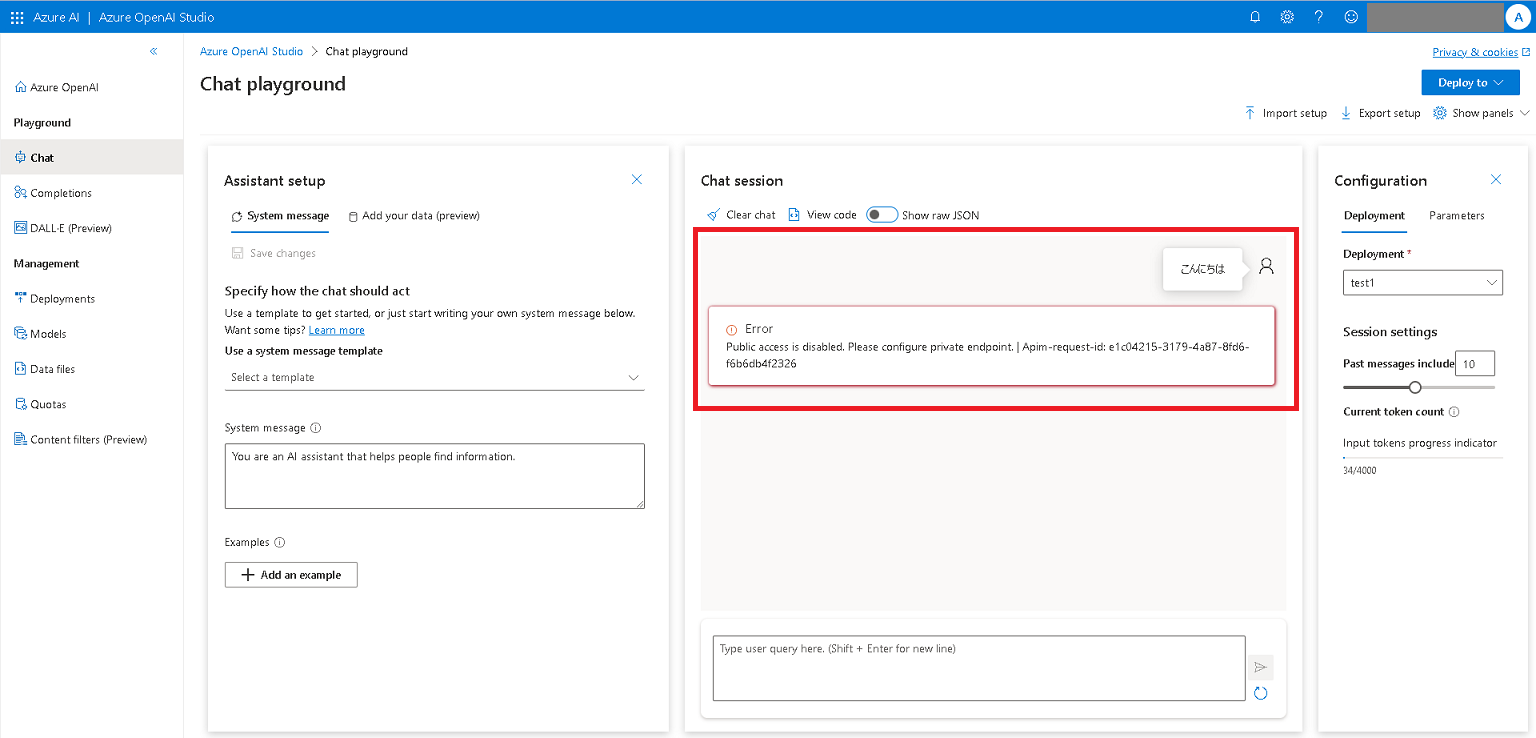This screenshot has width=1536, height=738.
Task: Toggle the Show raw JSON switch
Action: click(x=881, y=215)
